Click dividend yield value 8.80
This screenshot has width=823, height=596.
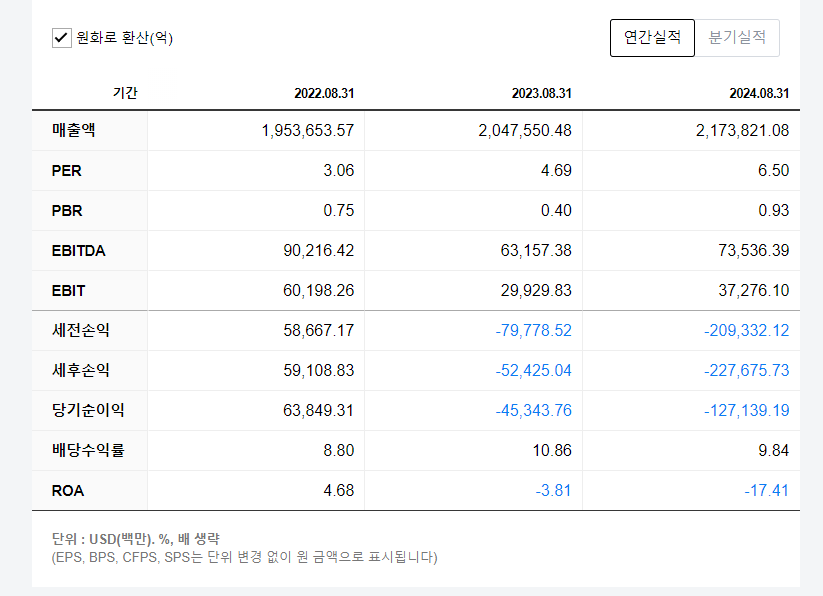click(339, 450)
